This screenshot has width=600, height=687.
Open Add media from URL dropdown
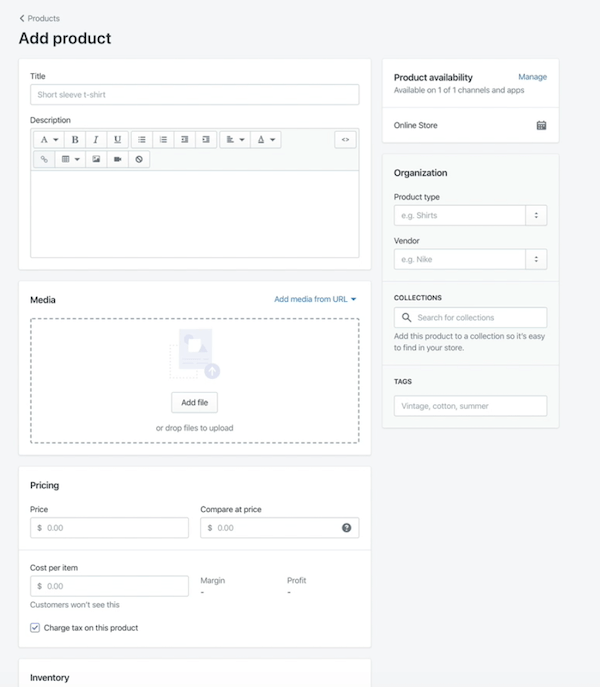pyautogui.click(x=315, y=299)
